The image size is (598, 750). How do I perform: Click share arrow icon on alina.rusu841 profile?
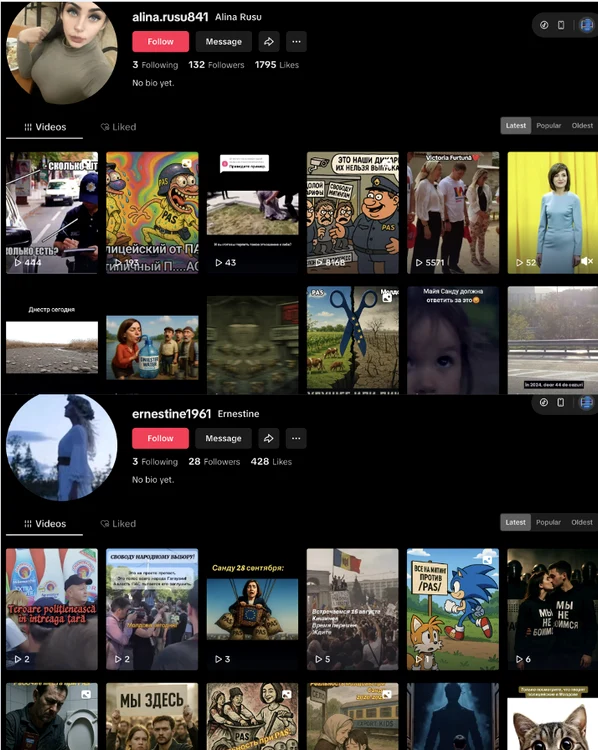(x=269, y=42)
